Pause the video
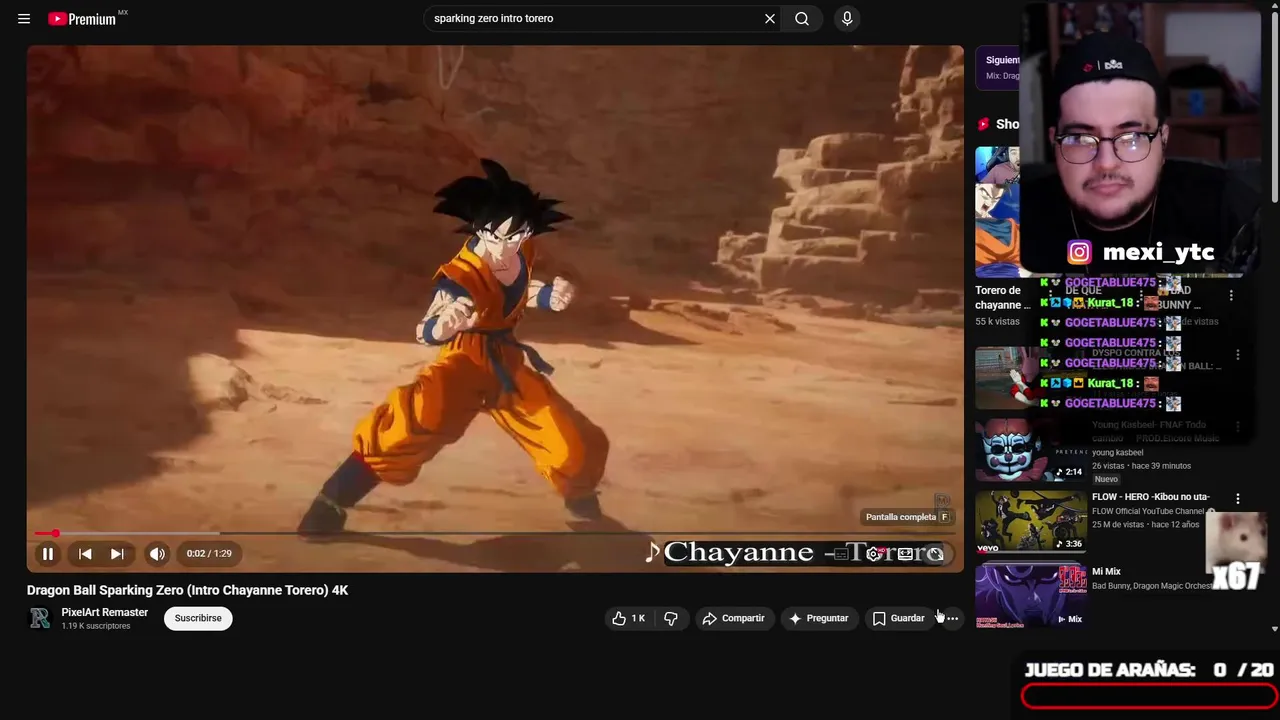Viewport: 1280px width, 720px height. [47, 554]
